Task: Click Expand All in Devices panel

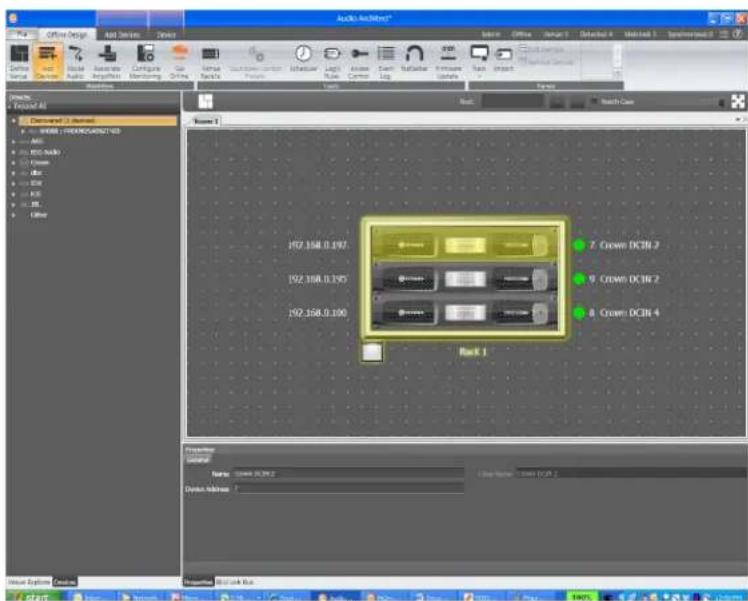Action: click(x=29, y=106)
